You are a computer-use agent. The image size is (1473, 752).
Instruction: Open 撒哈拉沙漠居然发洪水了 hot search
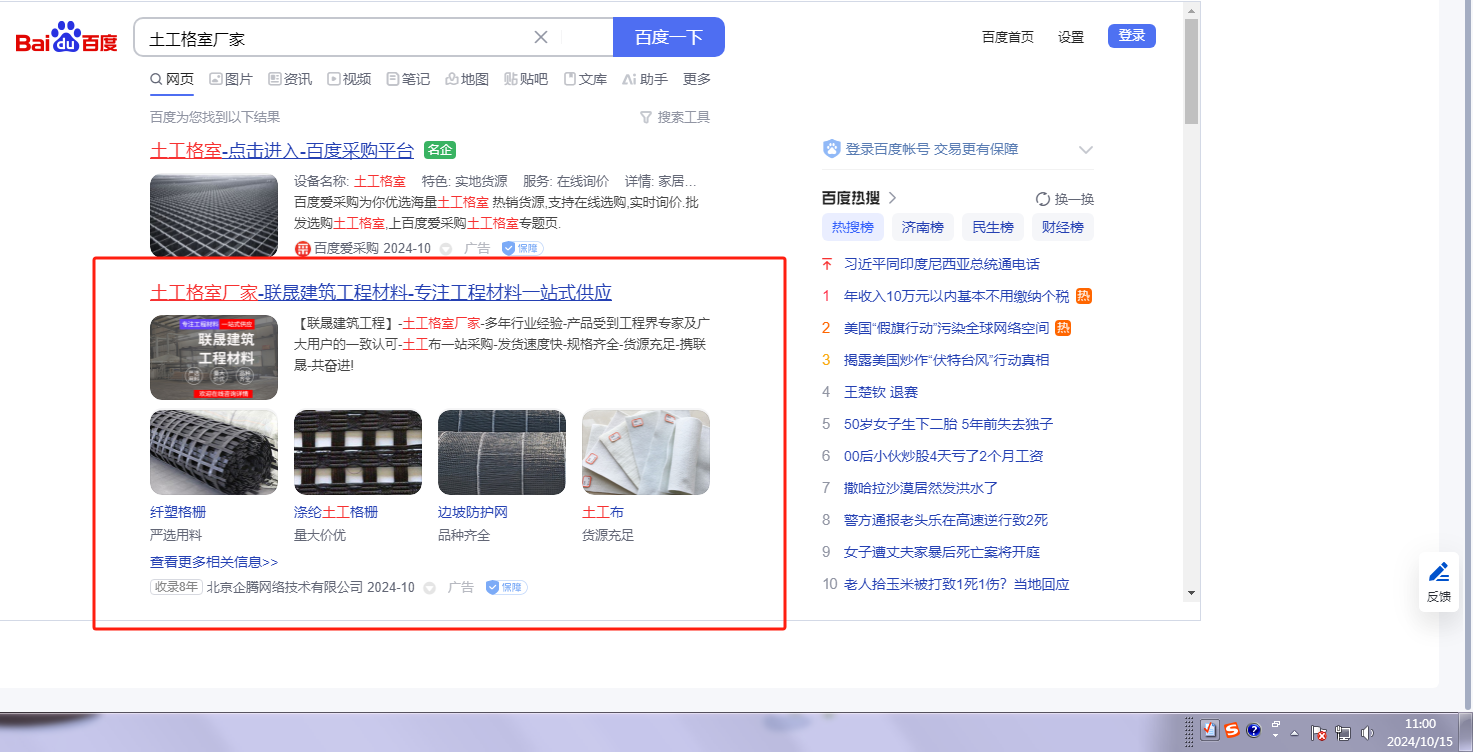point(921,488)
